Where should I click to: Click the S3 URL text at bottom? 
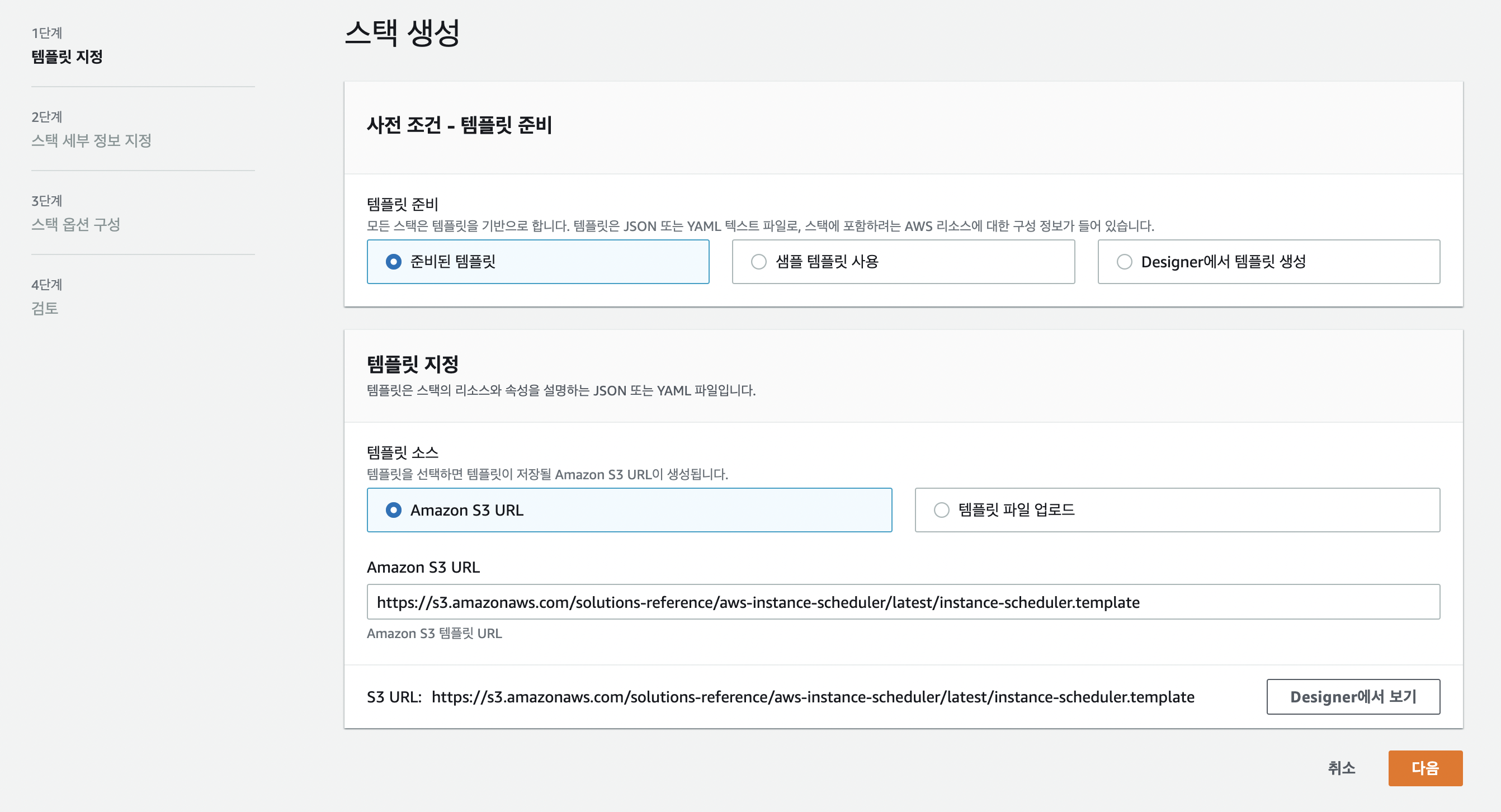click(x=812, y=697)
